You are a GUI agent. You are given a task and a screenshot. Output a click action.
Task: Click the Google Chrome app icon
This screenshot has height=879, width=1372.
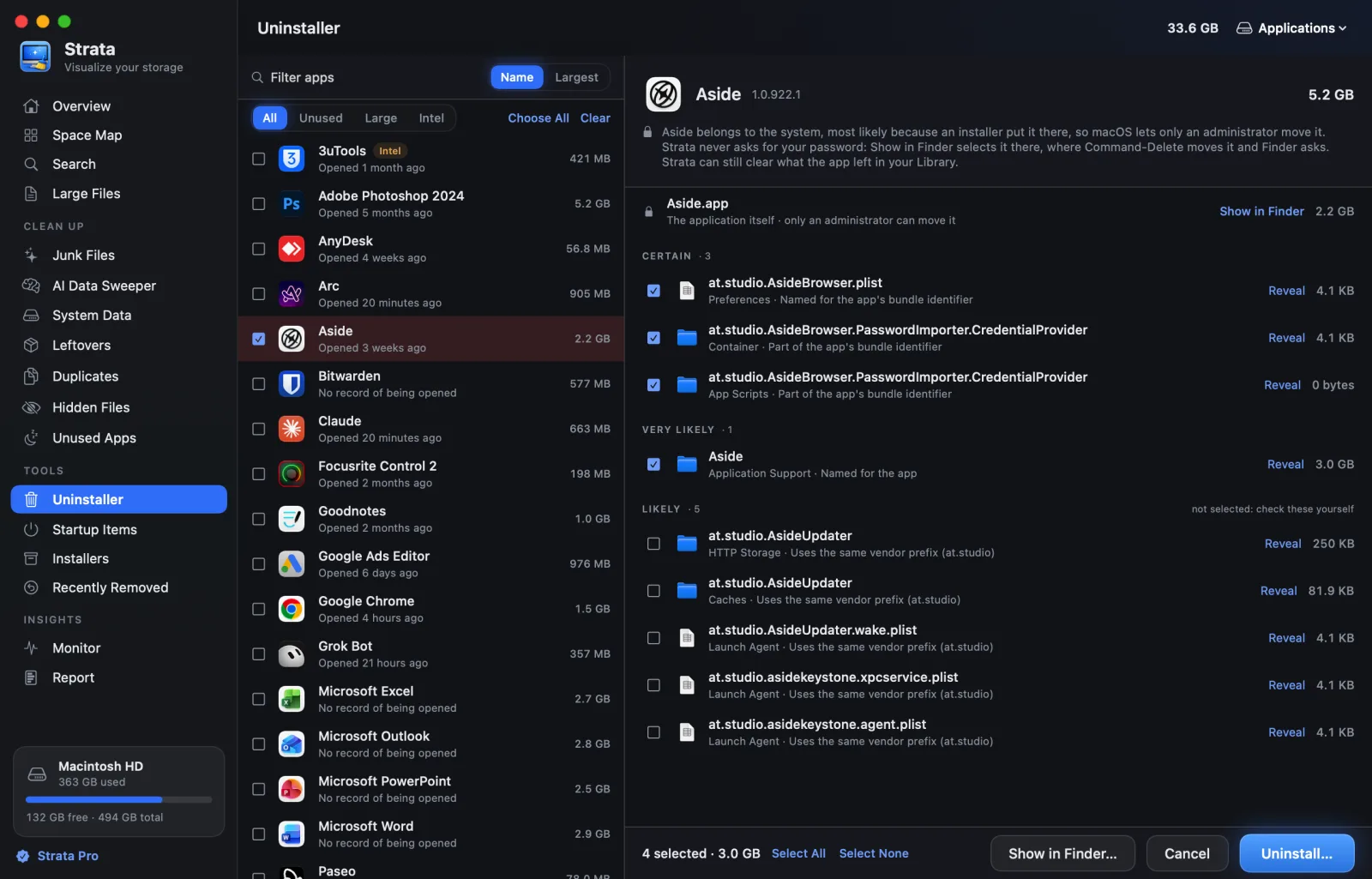point(292,609)
